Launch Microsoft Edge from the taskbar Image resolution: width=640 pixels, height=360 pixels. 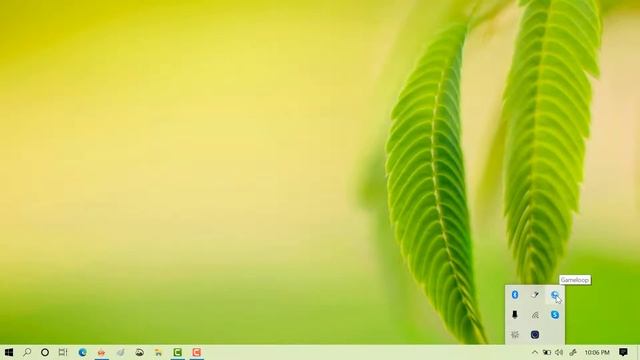82,352
